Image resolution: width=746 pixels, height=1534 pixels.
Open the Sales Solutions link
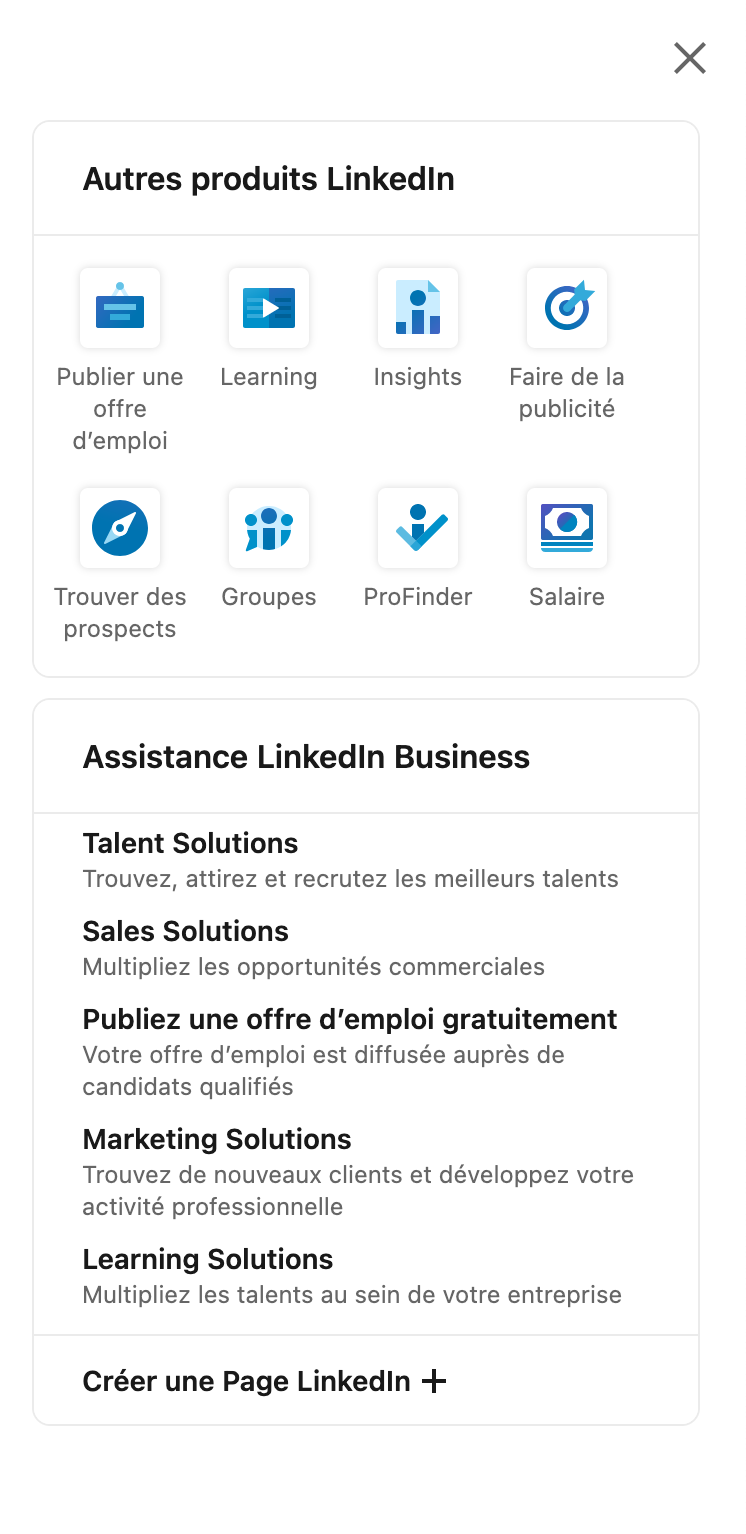coord(185,931)
